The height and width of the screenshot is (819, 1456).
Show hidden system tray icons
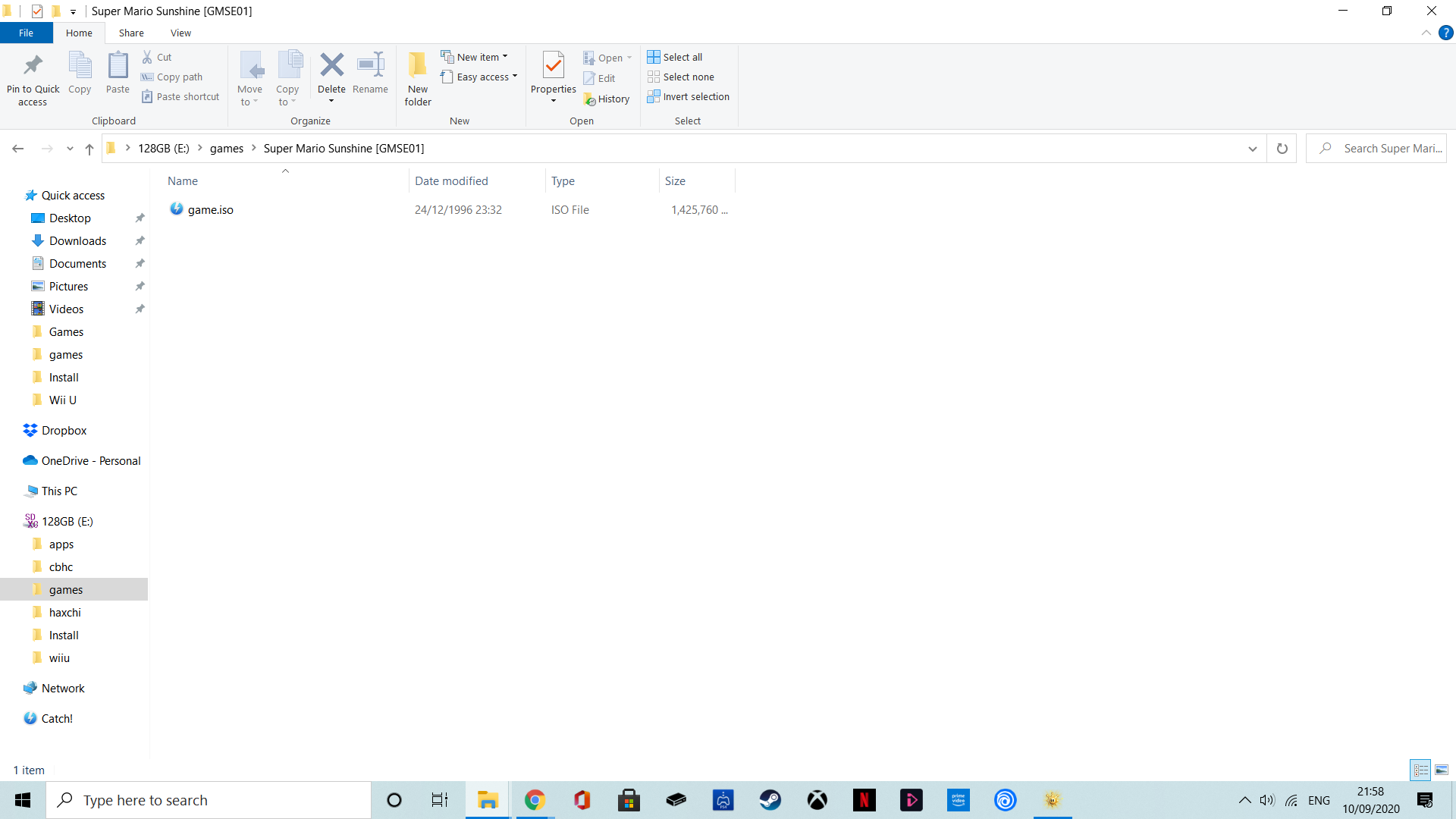click(x=1244, y=800)
